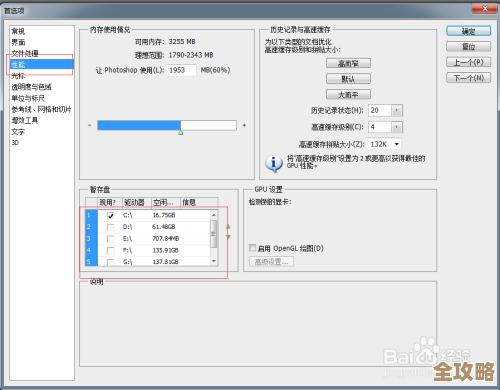
Task: Select 文字 category
Action: [x=18, y=132]
